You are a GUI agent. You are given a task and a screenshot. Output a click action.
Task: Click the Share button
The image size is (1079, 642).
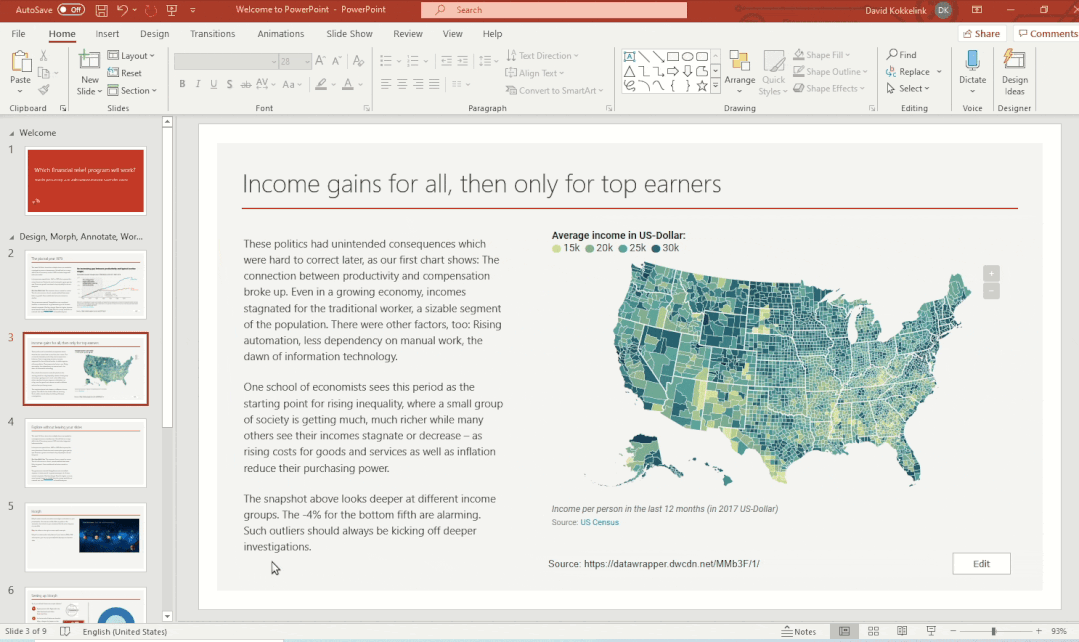[982, 33]
